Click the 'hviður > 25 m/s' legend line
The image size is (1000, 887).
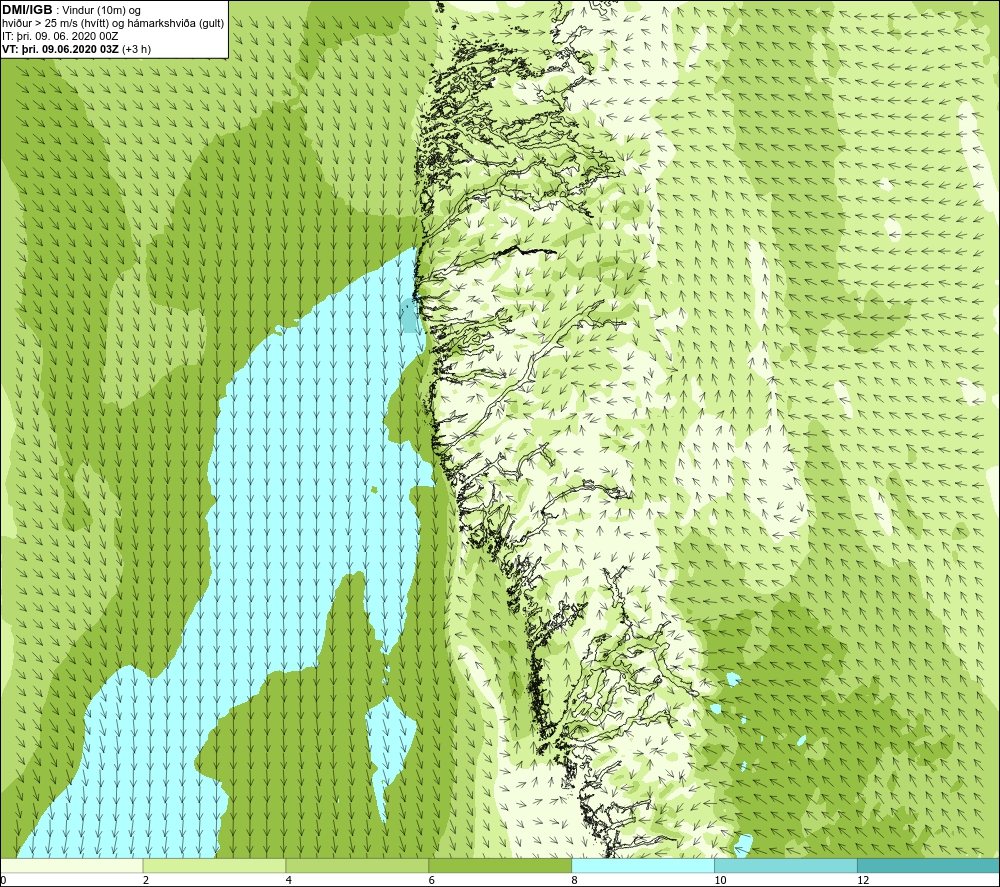113,24
